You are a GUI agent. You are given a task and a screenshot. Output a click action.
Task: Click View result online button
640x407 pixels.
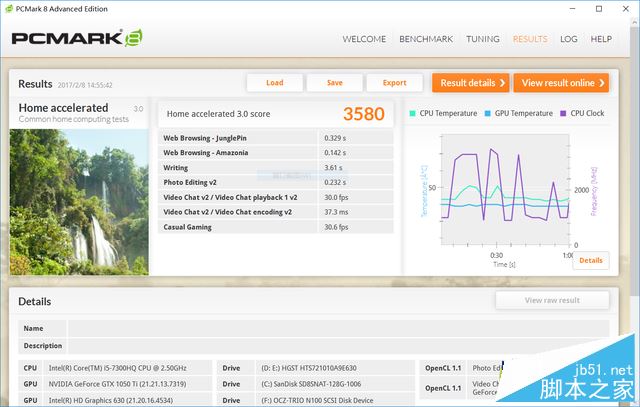(561, 83)
